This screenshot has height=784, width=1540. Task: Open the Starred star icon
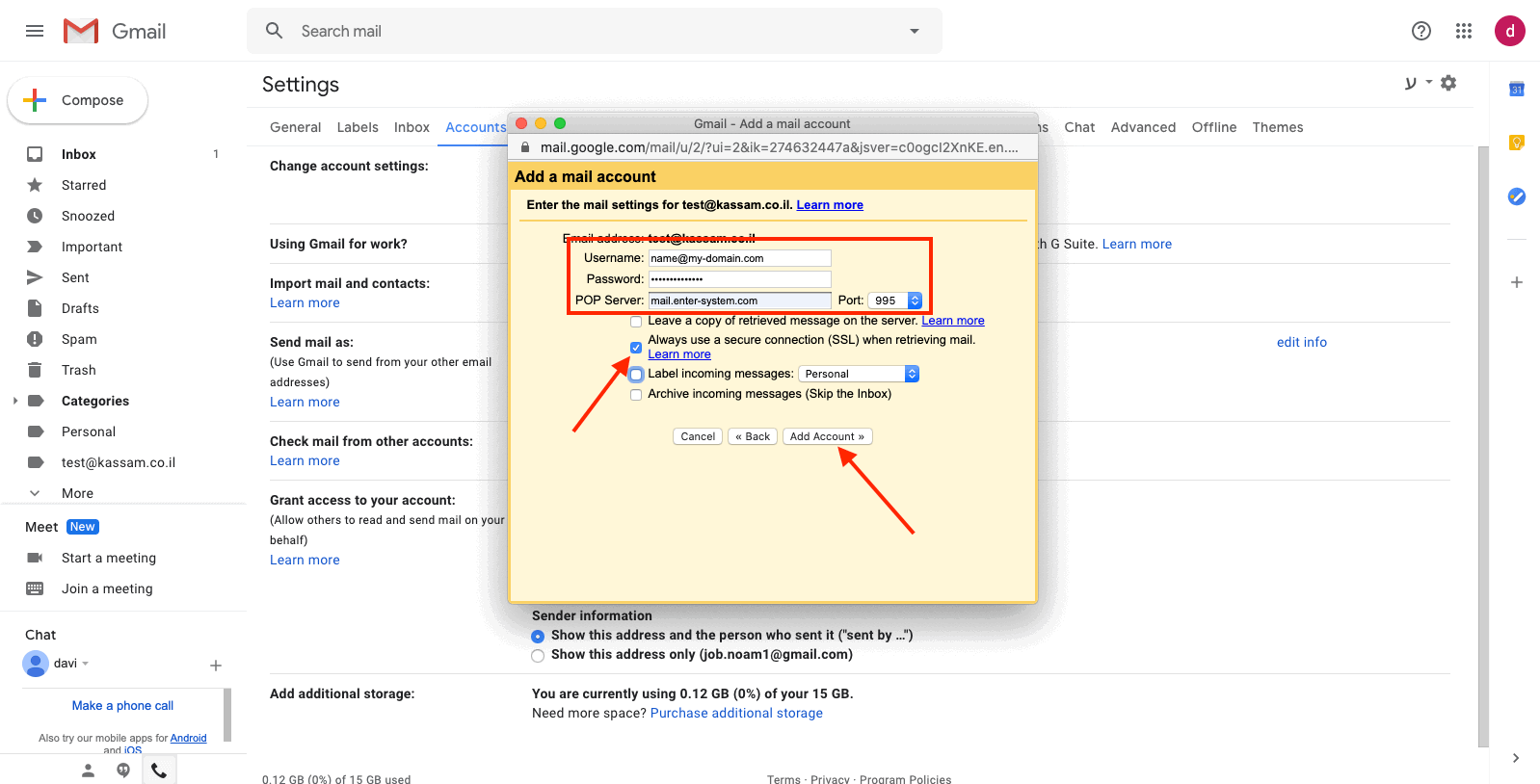(35, 185)
